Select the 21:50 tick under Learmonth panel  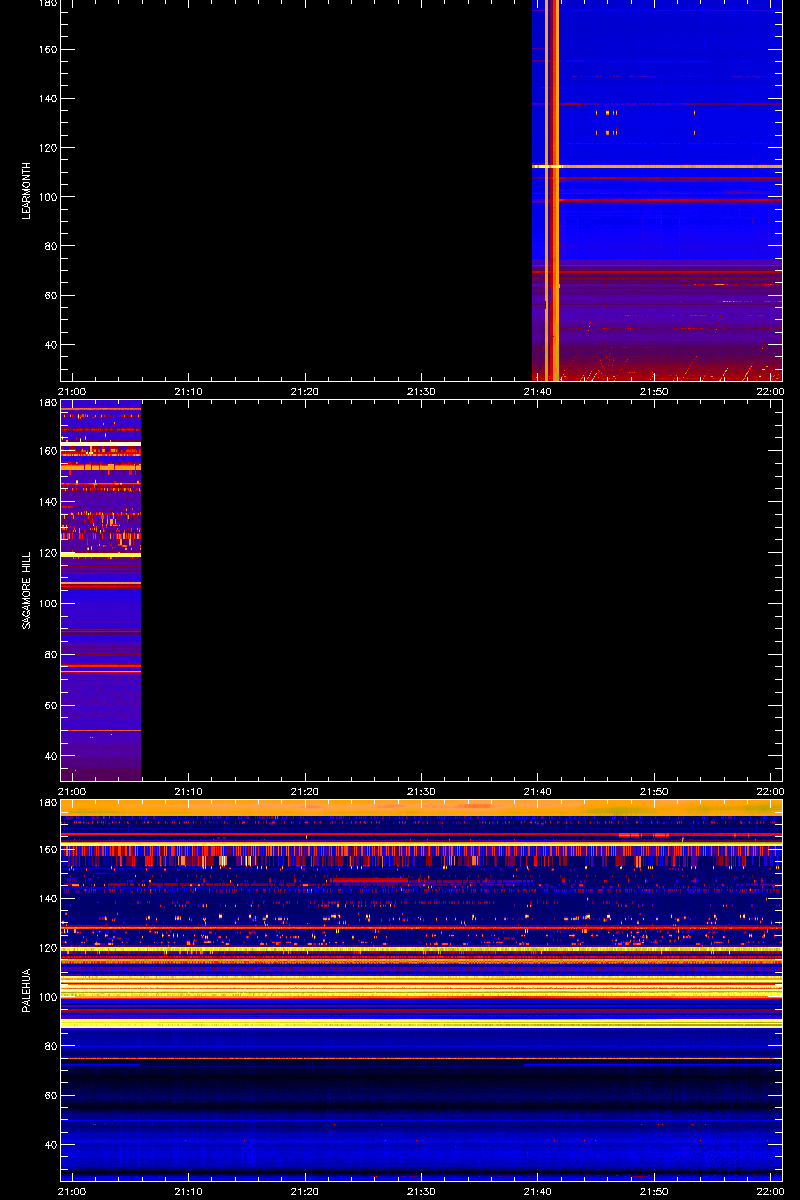(654, 391)
